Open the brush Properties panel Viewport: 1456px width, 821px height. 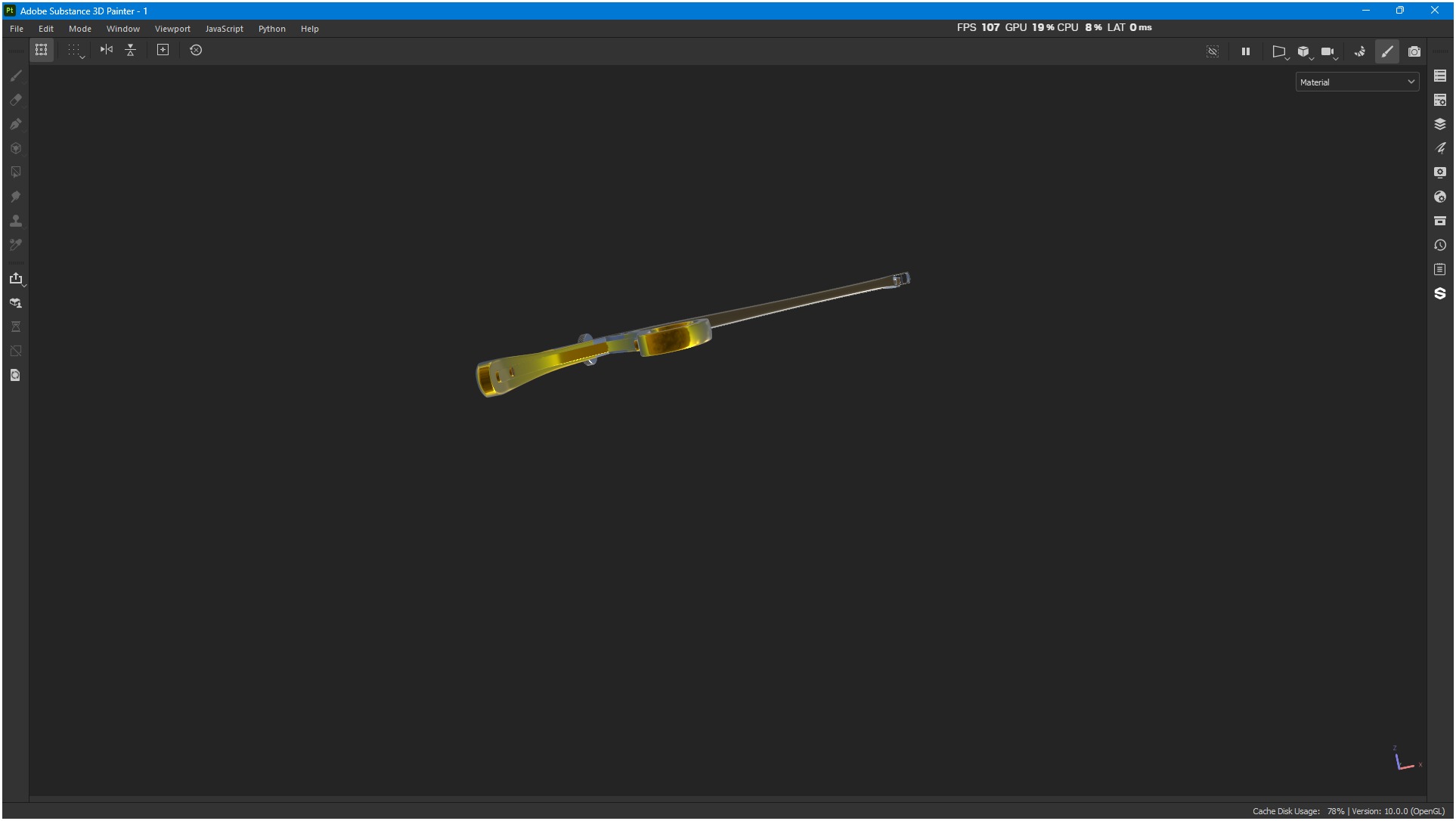point(1440,148)
